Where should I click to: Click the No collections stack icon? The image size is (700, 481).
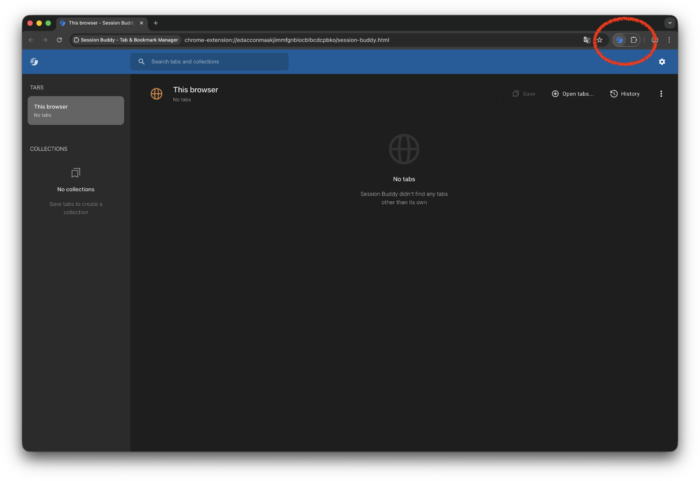point(76,172)
